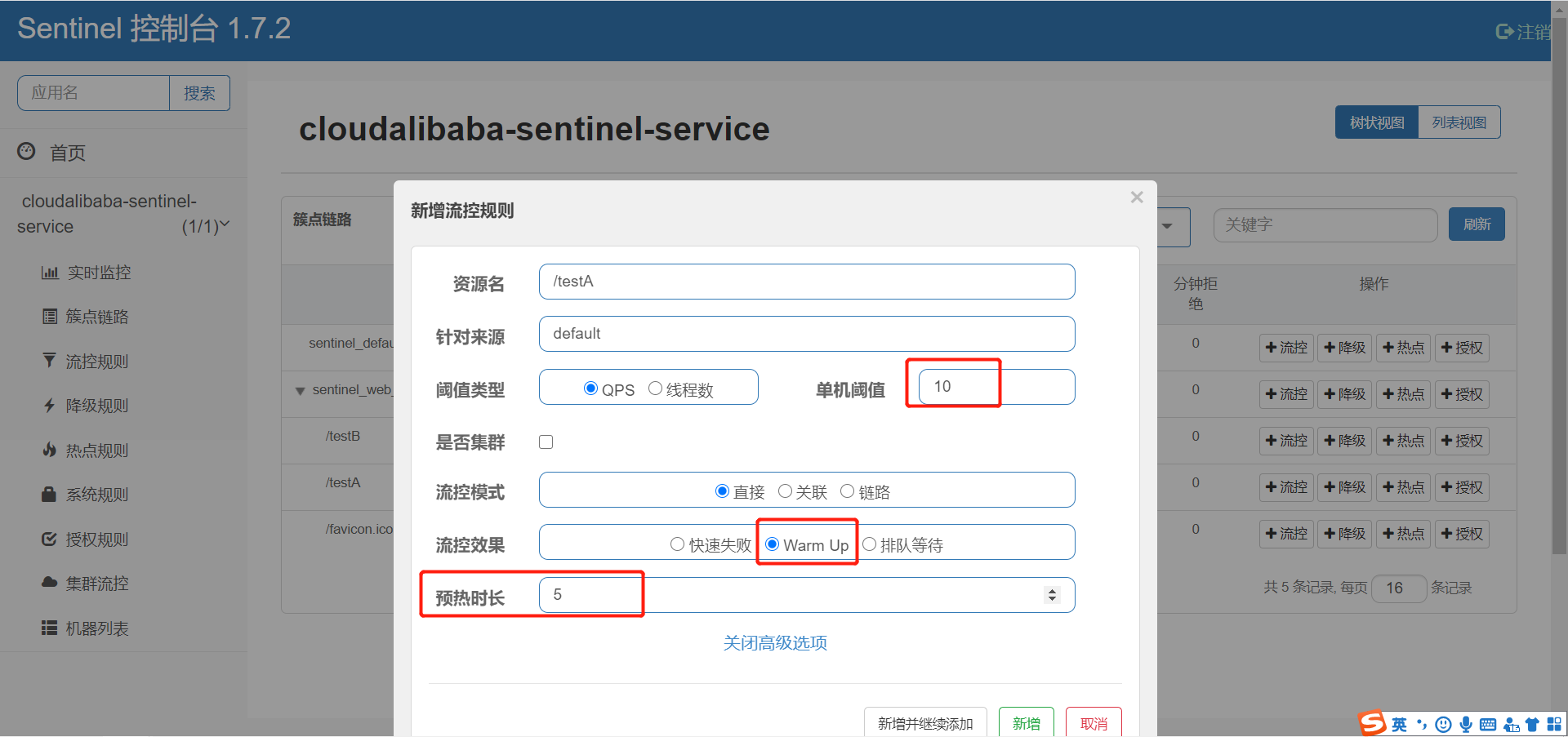
Task: Click the 关键字 keyword input
Action: coord(1325,225)
